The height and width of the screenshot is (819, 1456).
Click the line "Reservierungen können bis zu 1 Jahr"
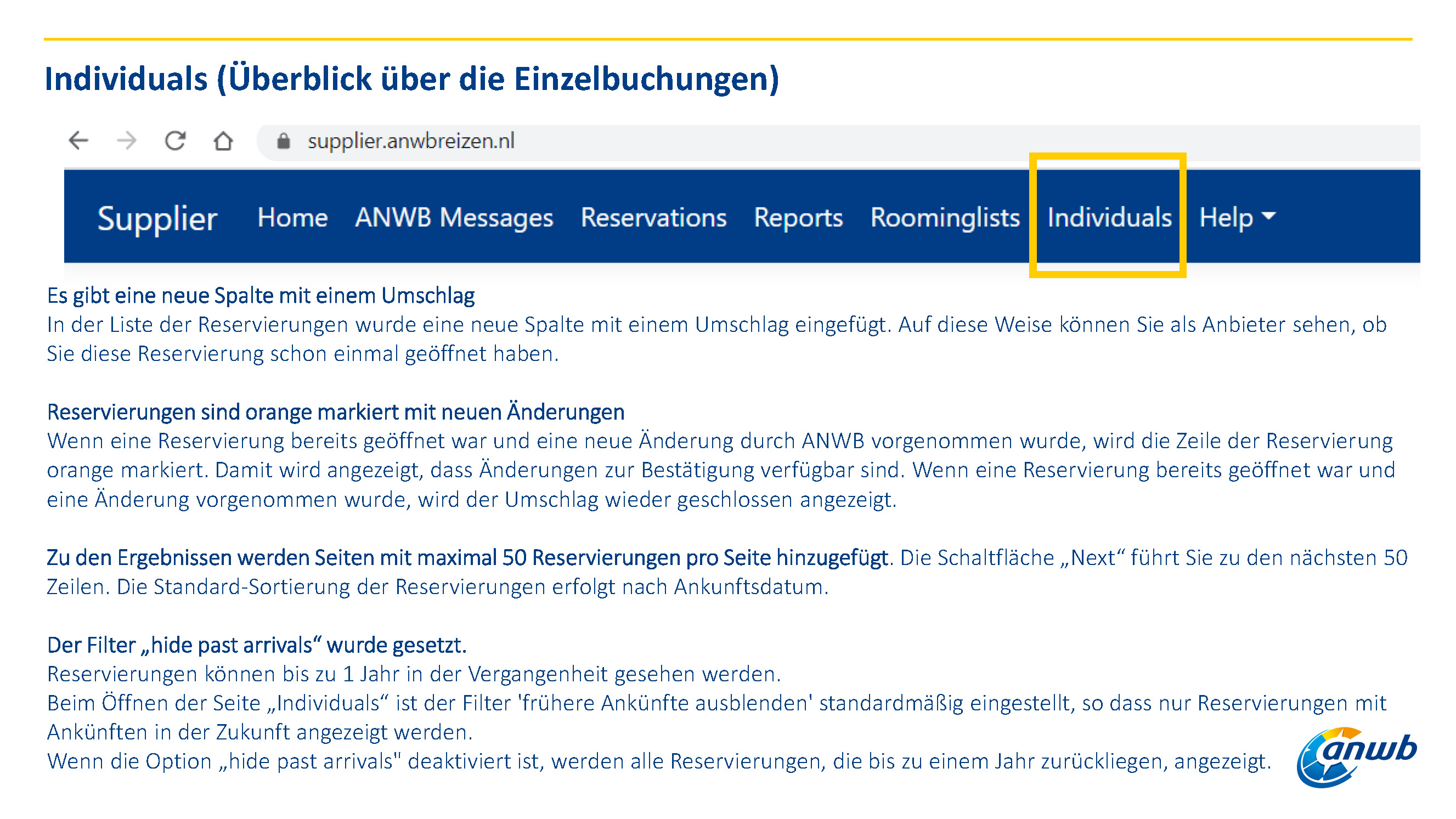(414, 674)
